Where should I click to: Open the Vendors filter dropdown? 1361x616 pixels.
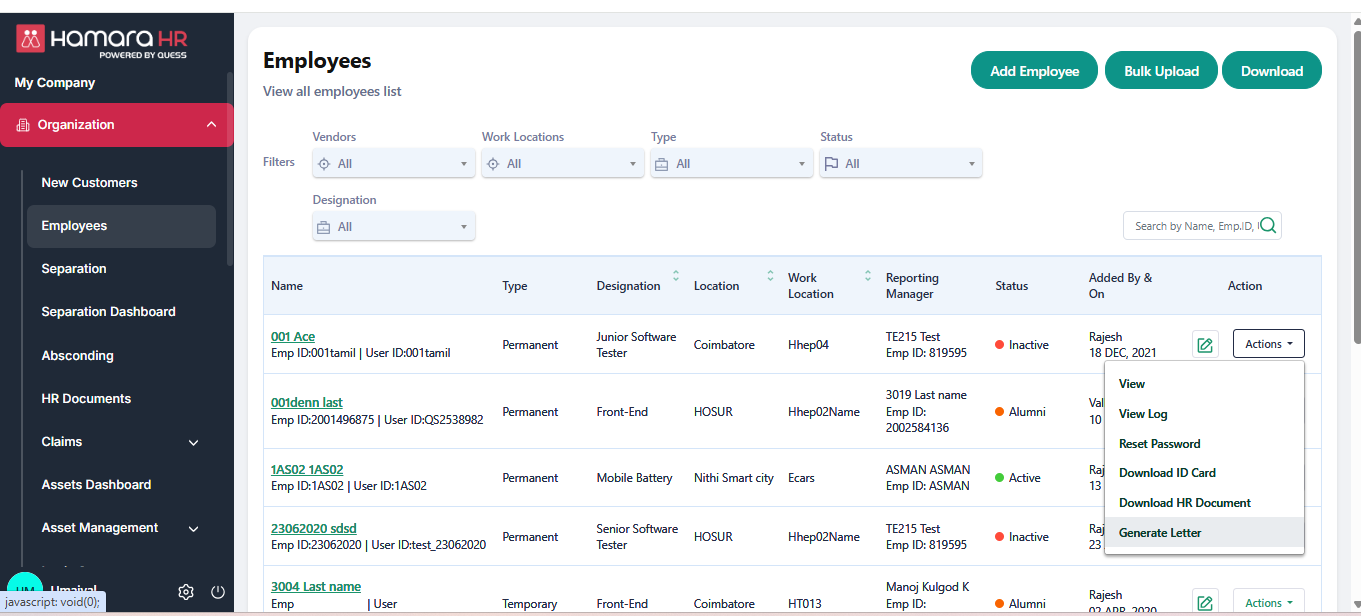pyautogui.click(x=393, y=164)
